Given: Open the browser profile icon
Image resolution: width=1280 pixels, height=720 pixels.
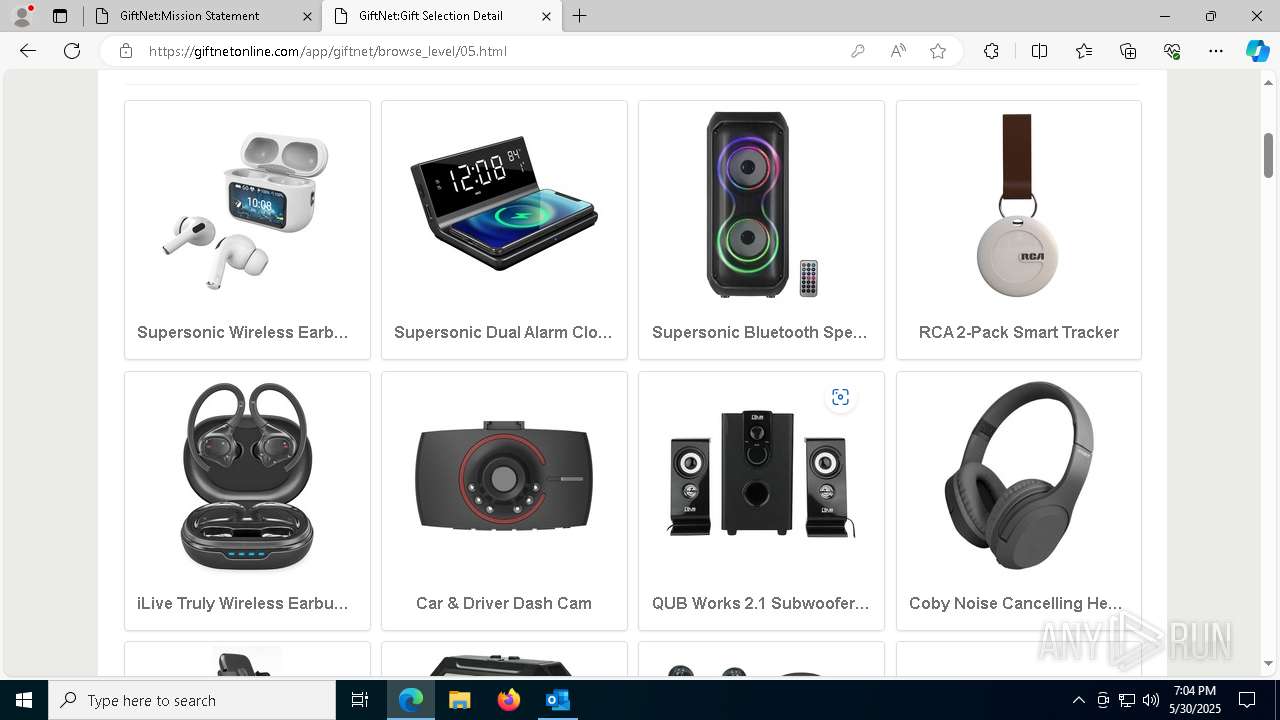Looking at the screenshot, I should 22,15.
